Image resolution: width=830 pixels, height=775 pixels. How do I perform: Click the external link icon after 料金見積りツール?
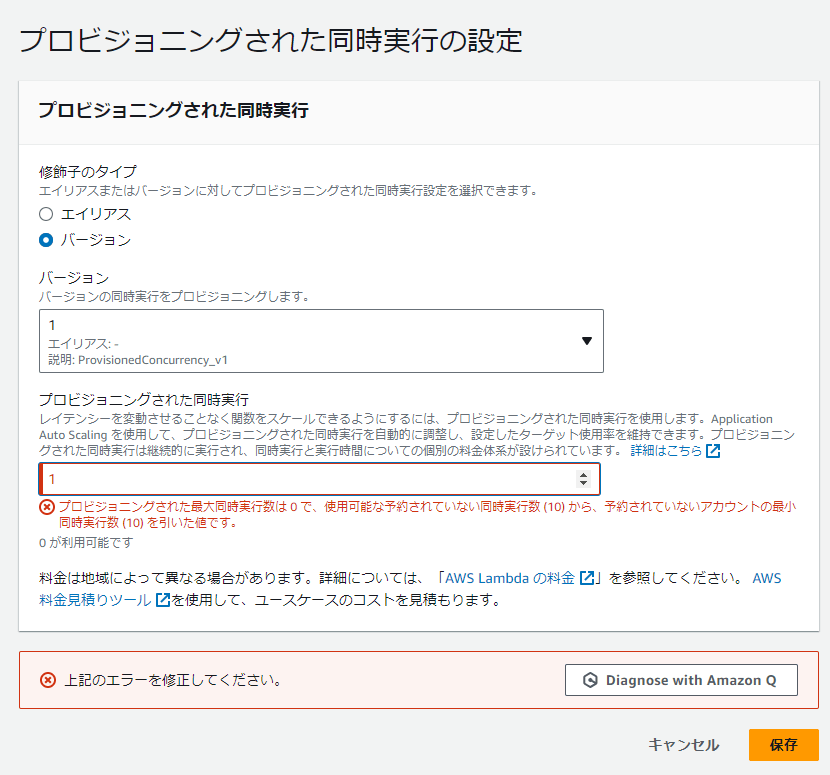point(163,600)
